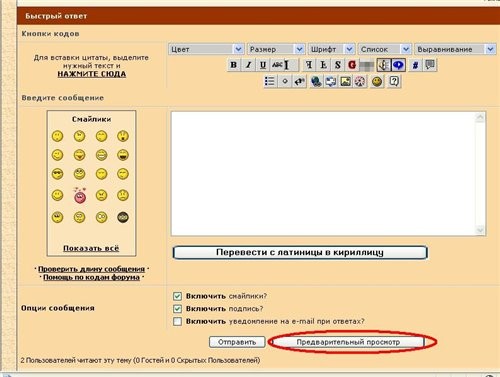Click 'Проверить длину сообщения' link
This screenshot has width=500, height=377.
(x=91, y=269)
